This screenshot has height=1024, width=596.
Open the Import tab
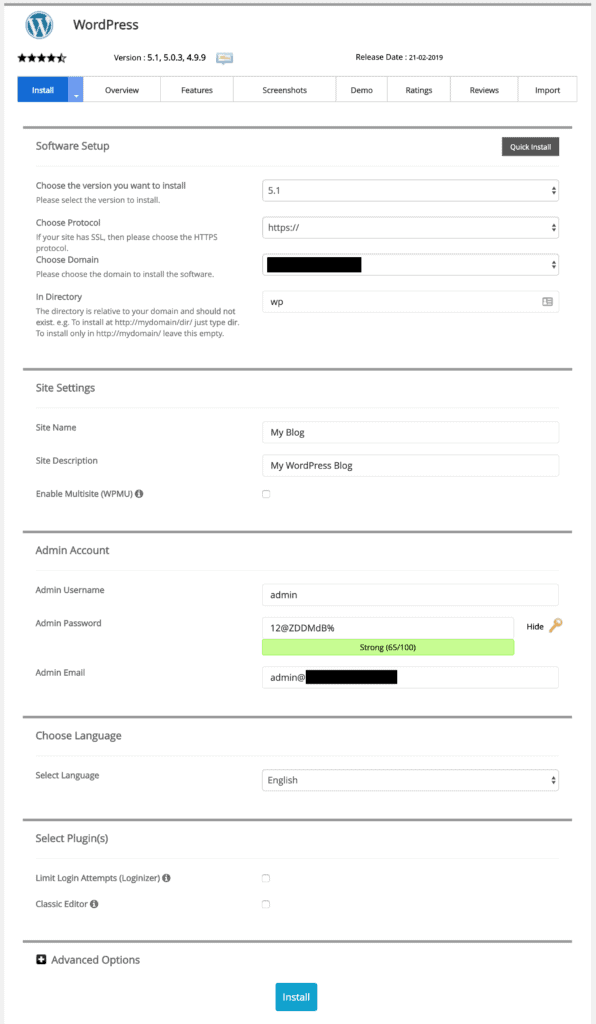[x=547, y=90]
